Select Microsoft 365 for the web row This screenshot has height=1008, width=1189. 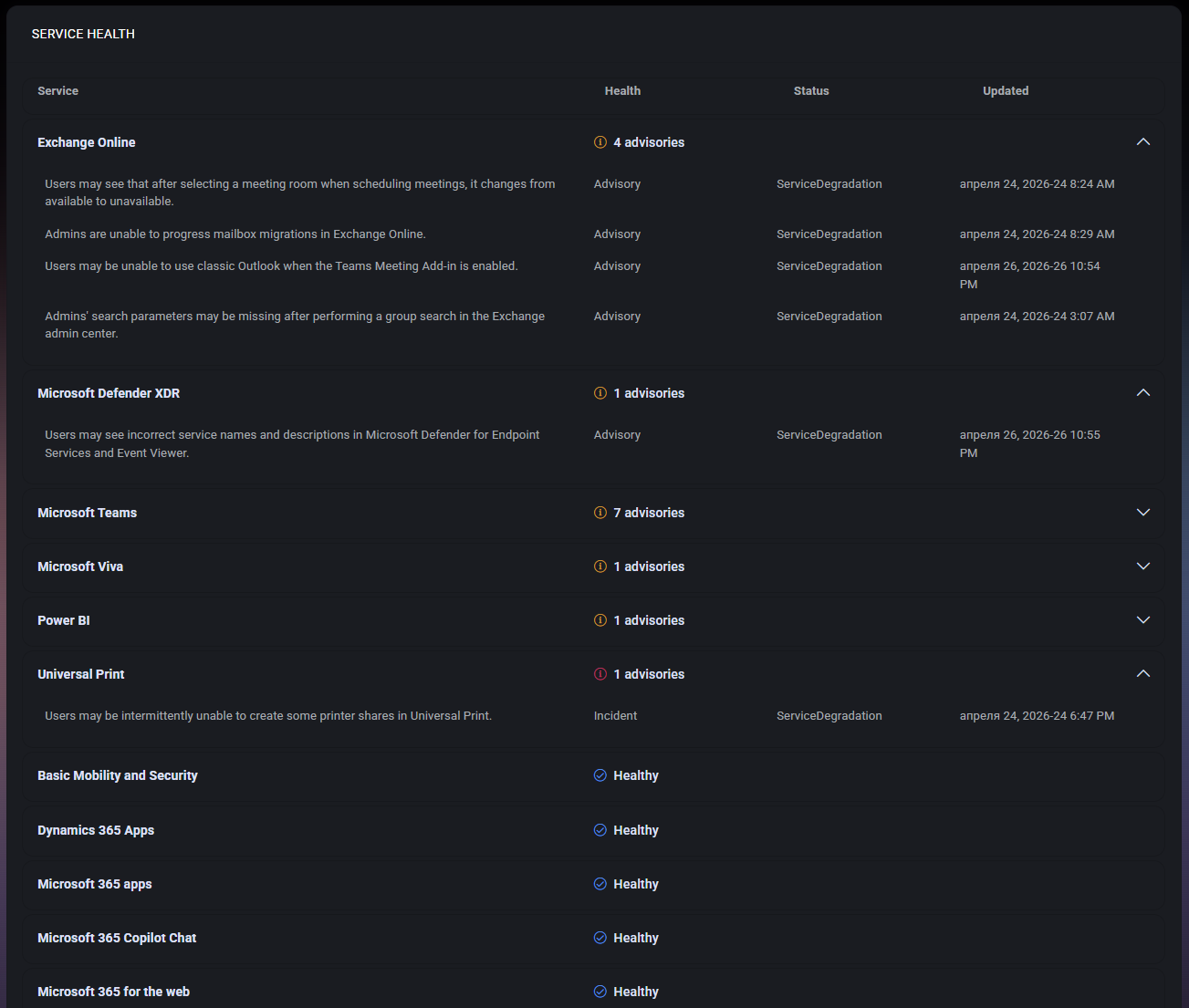click(114, 992)
